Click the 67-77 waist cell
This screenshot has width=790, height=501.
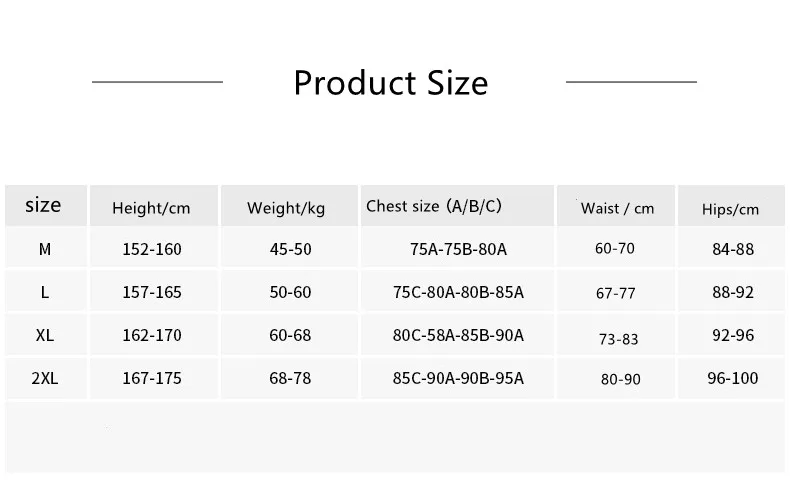616,293
